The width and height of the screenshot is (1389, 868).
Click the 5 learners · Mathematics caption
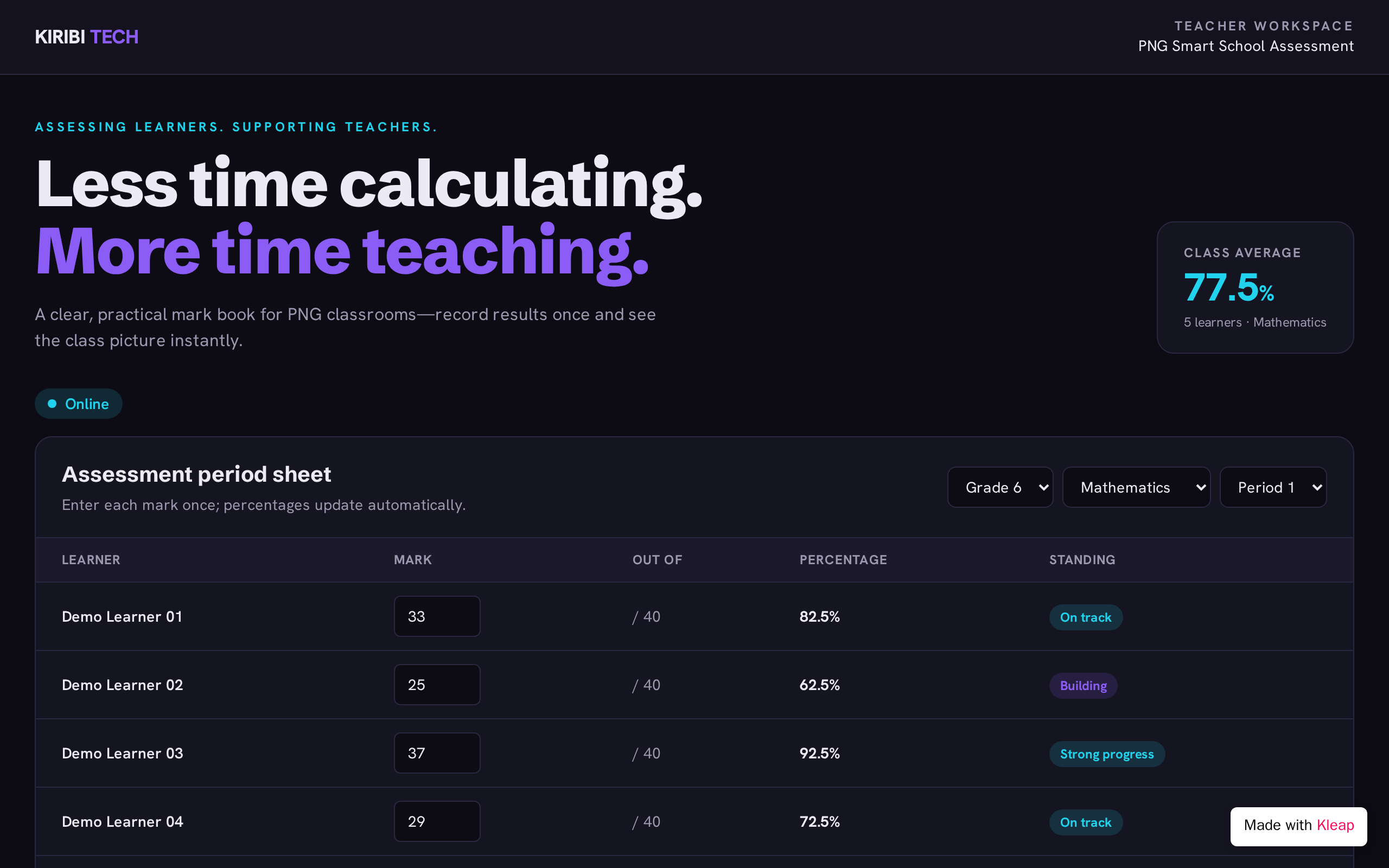click(x=1254, y=322)
